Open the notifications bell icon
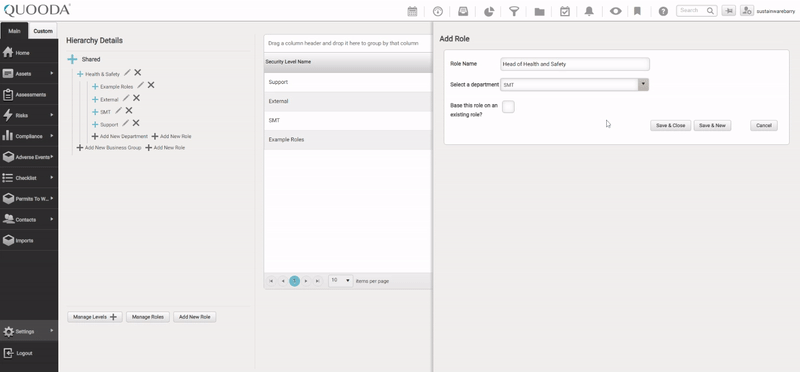 pos(589,11)
